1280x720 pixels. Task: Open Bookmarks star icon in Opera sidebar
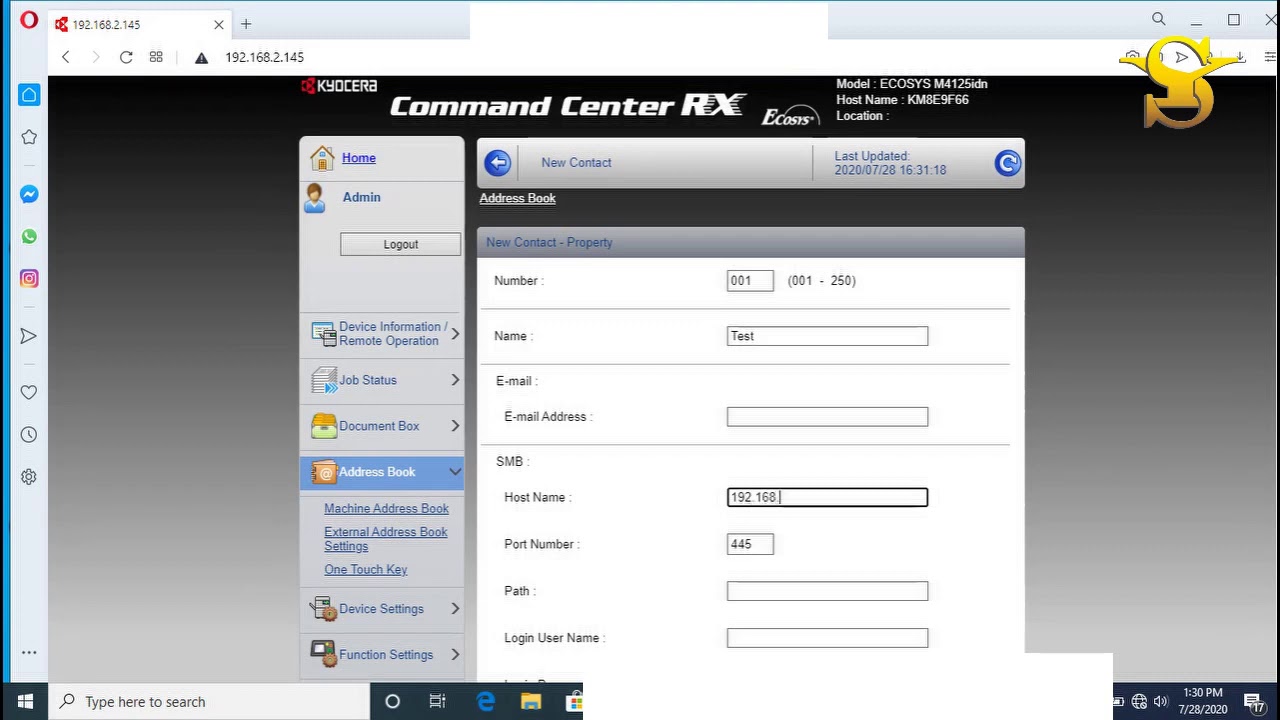pos(29,137)
